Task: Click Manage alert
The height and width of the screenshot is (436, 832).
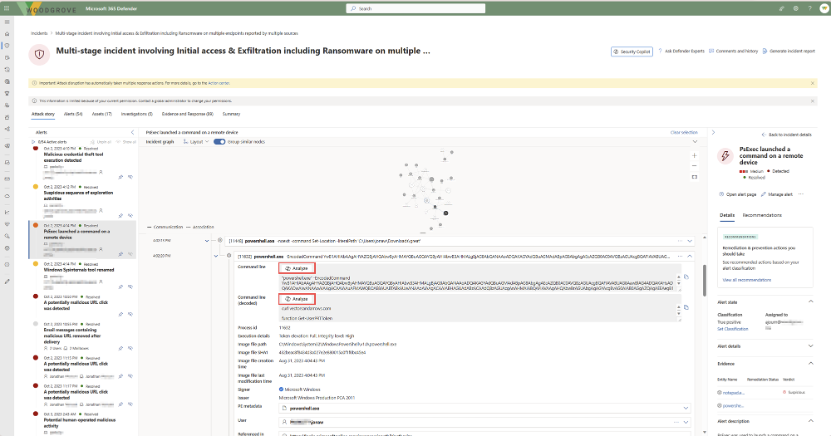Action: [x=777, y=195]
